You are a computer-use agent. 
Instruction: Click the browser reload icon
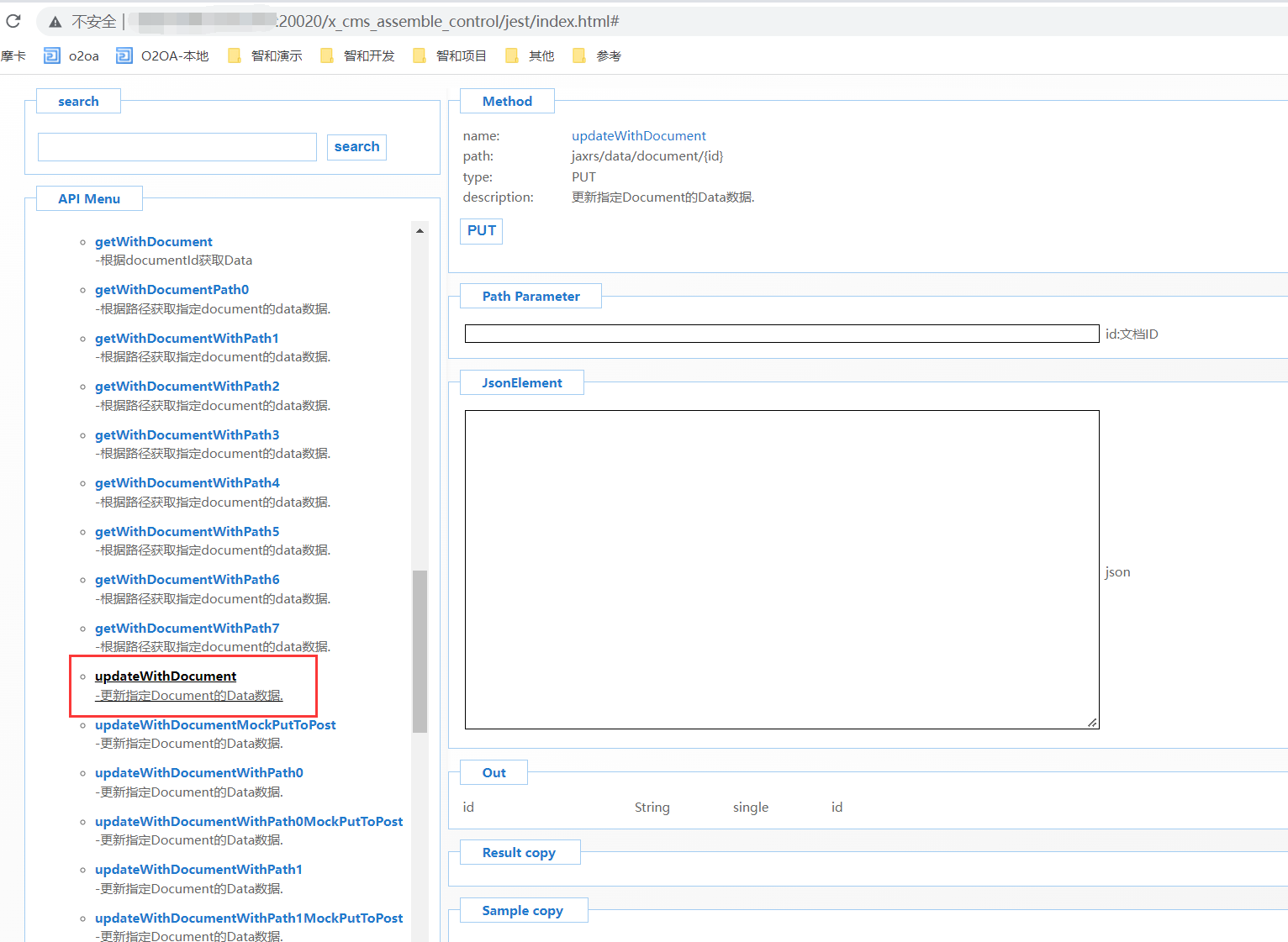(13, 21)
